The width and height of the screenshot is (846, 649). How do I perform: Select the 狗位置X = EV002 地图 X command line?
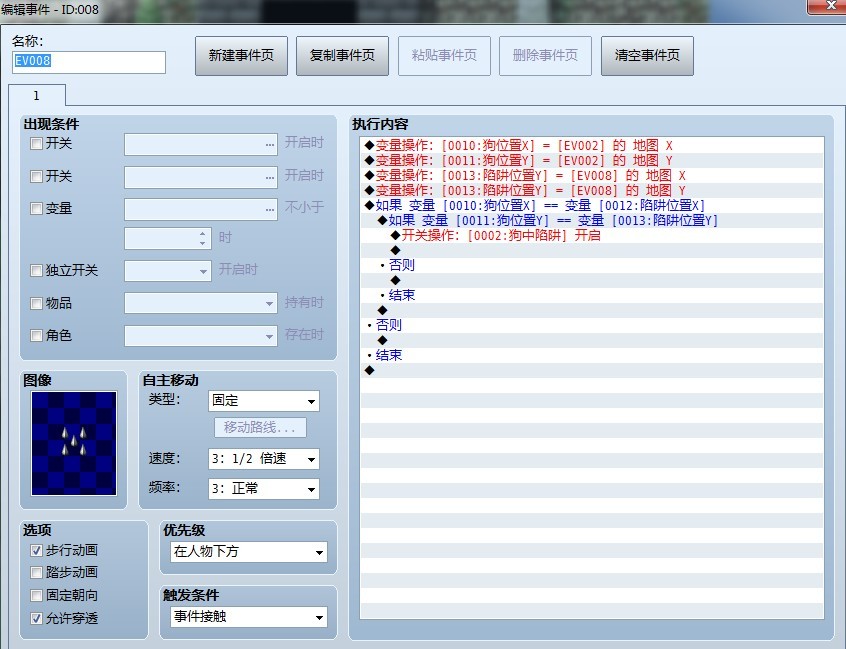(x=592, y=145)
